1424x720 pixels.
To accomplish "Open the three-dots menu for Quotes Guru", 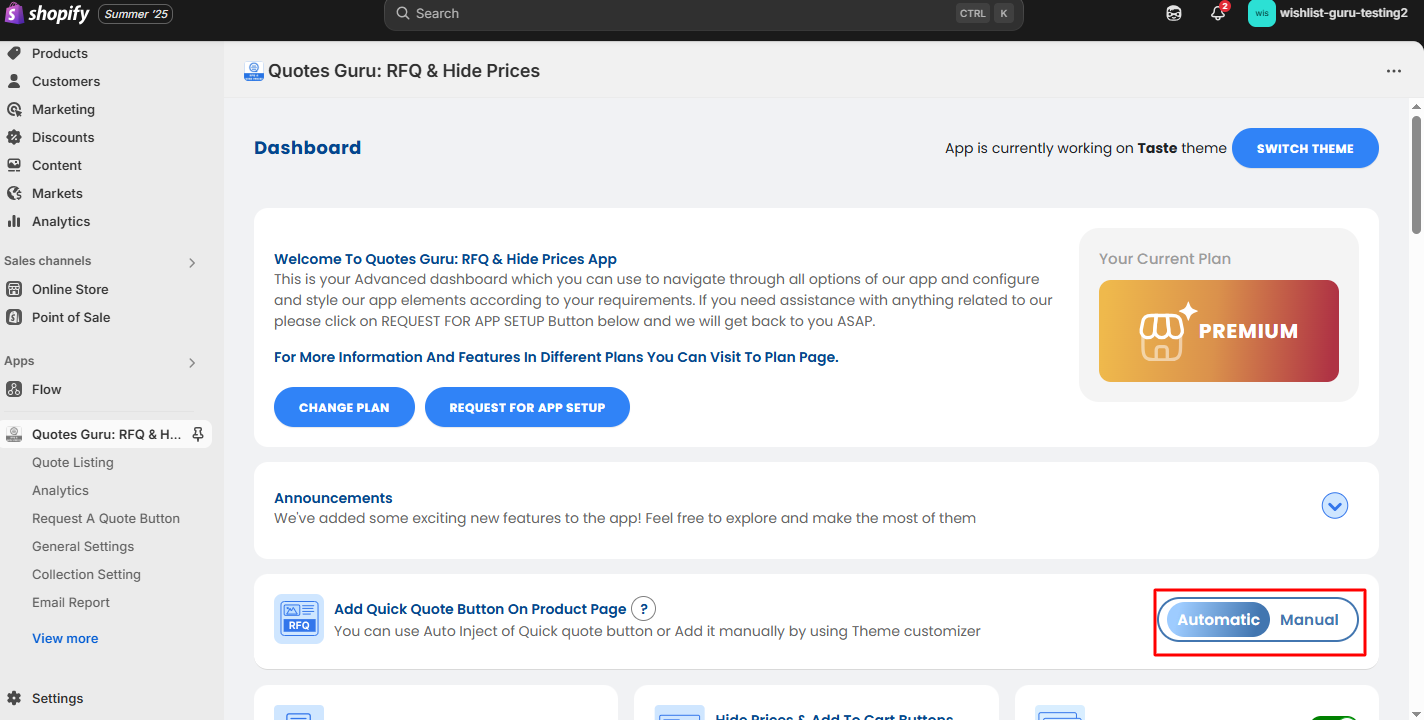I will click(1394, 71).
